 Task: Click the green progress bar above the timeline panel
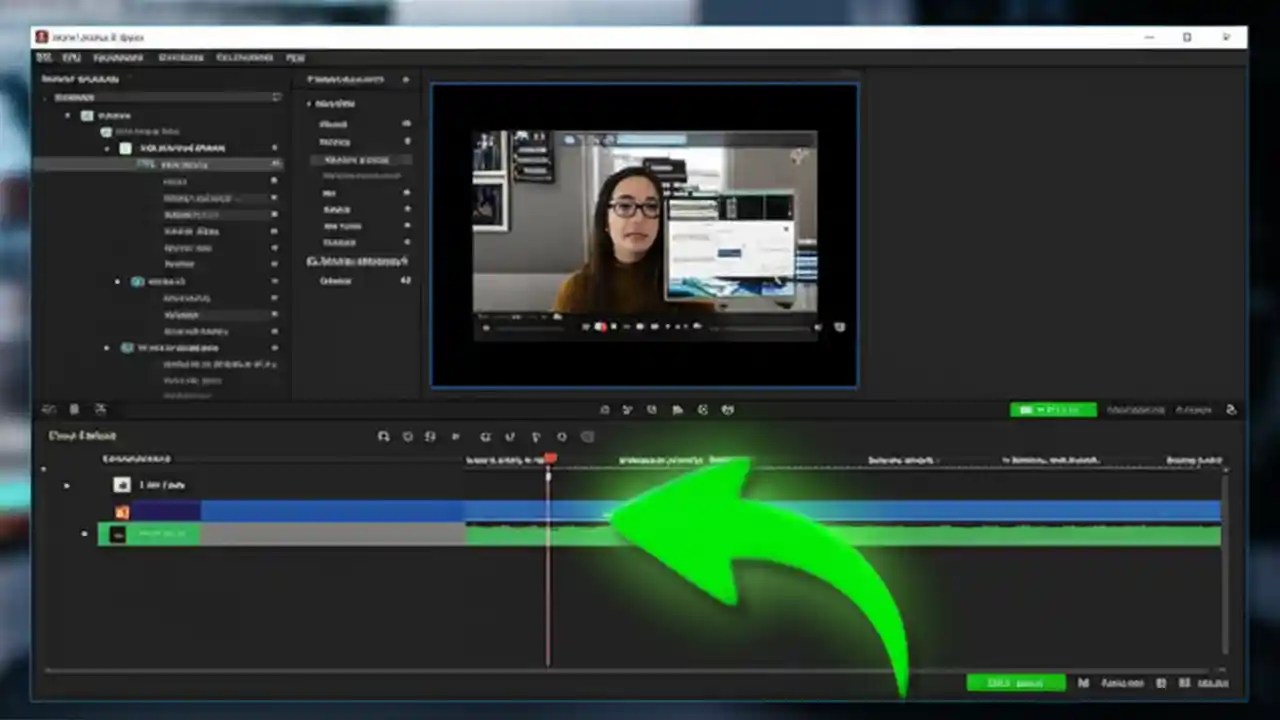[1053, 409]
